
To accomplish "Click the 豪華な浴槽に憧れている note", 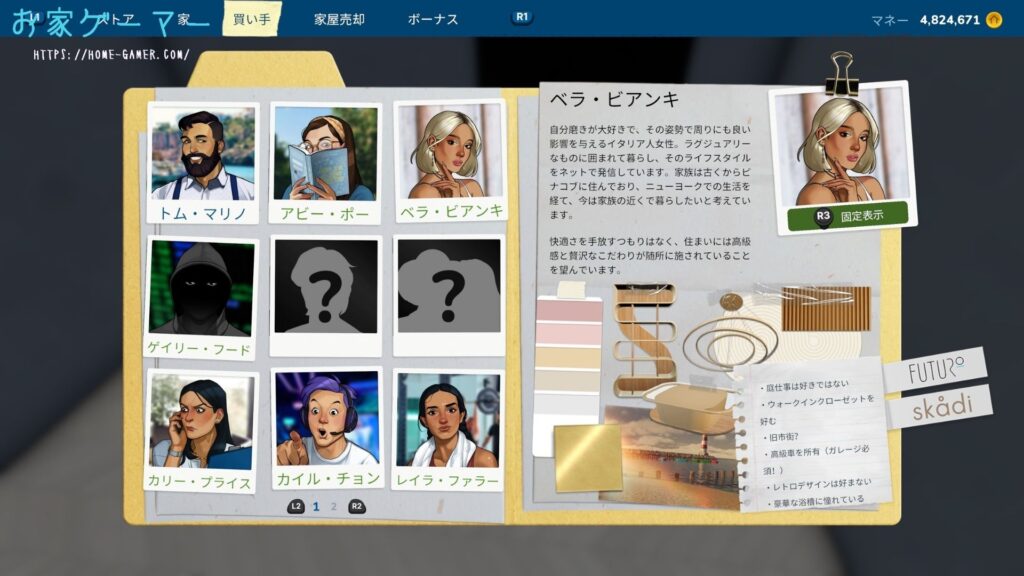I will click(816, 502).
